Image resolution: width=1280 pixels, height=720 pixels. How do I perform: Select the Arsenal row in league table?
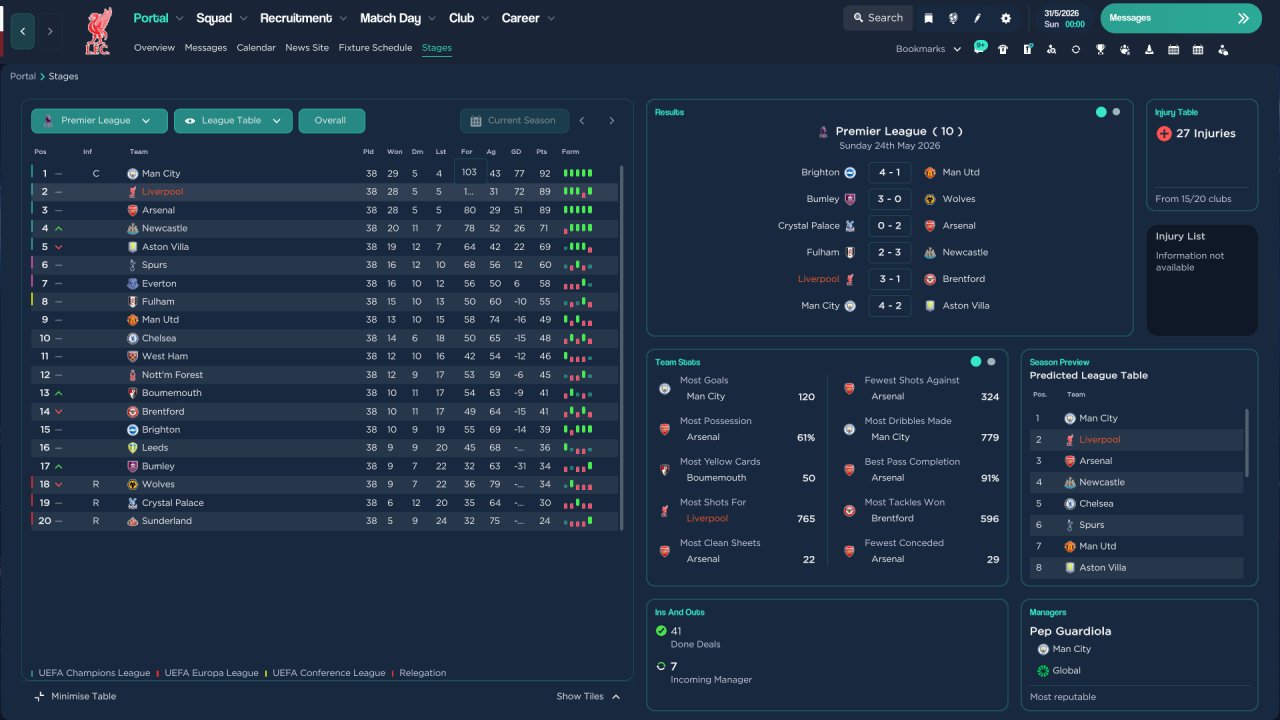(325, 210)
